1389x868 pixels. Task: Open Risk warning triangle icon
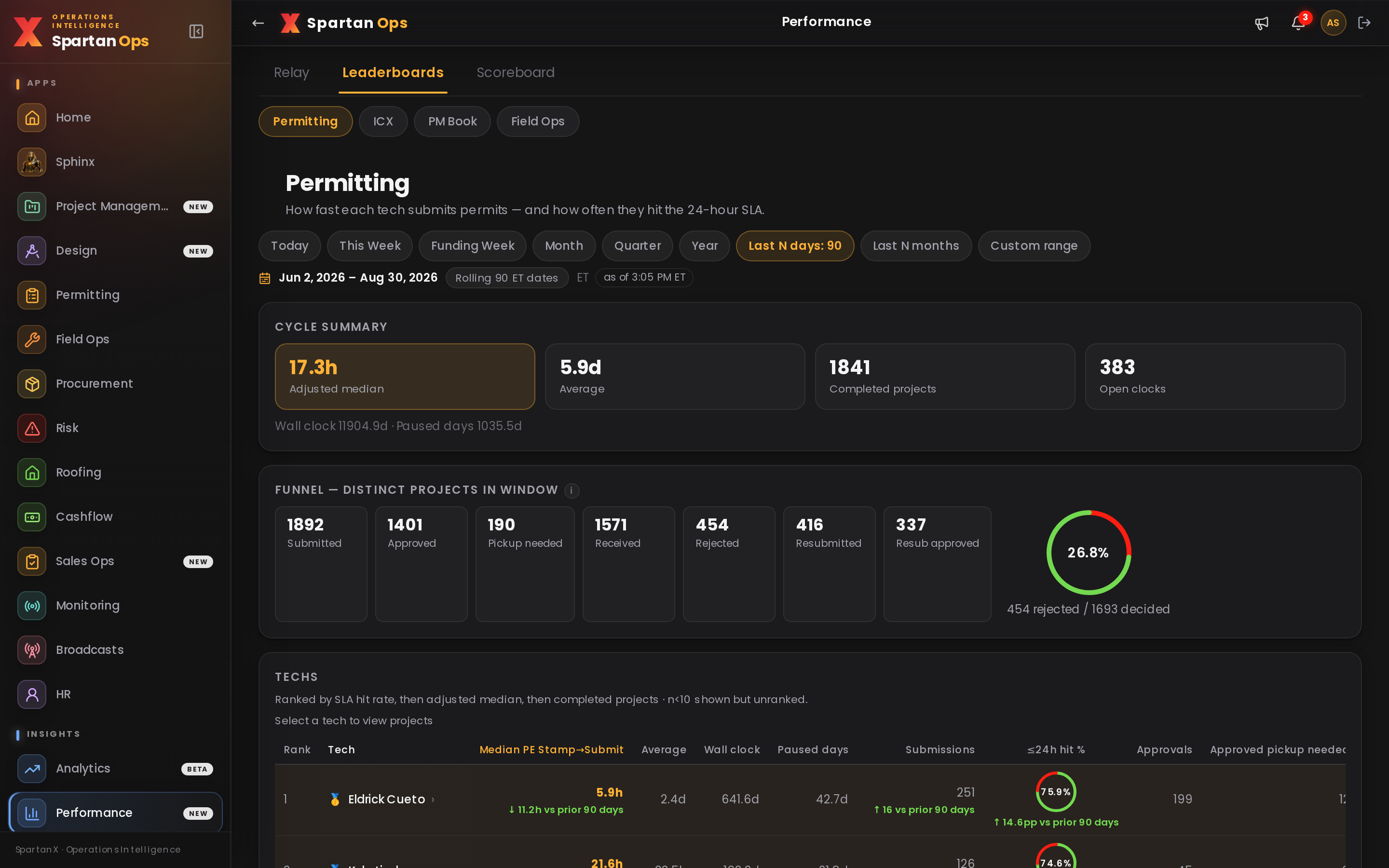[31, 428]
